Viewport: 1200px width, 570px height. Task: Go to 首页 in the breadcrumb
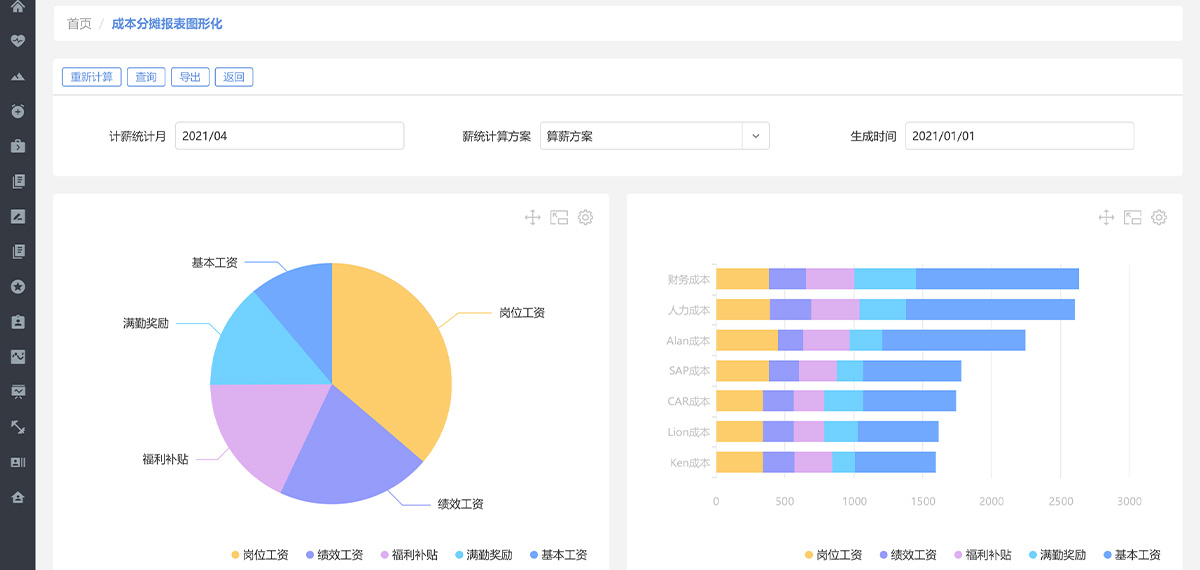tap(79, 23)
